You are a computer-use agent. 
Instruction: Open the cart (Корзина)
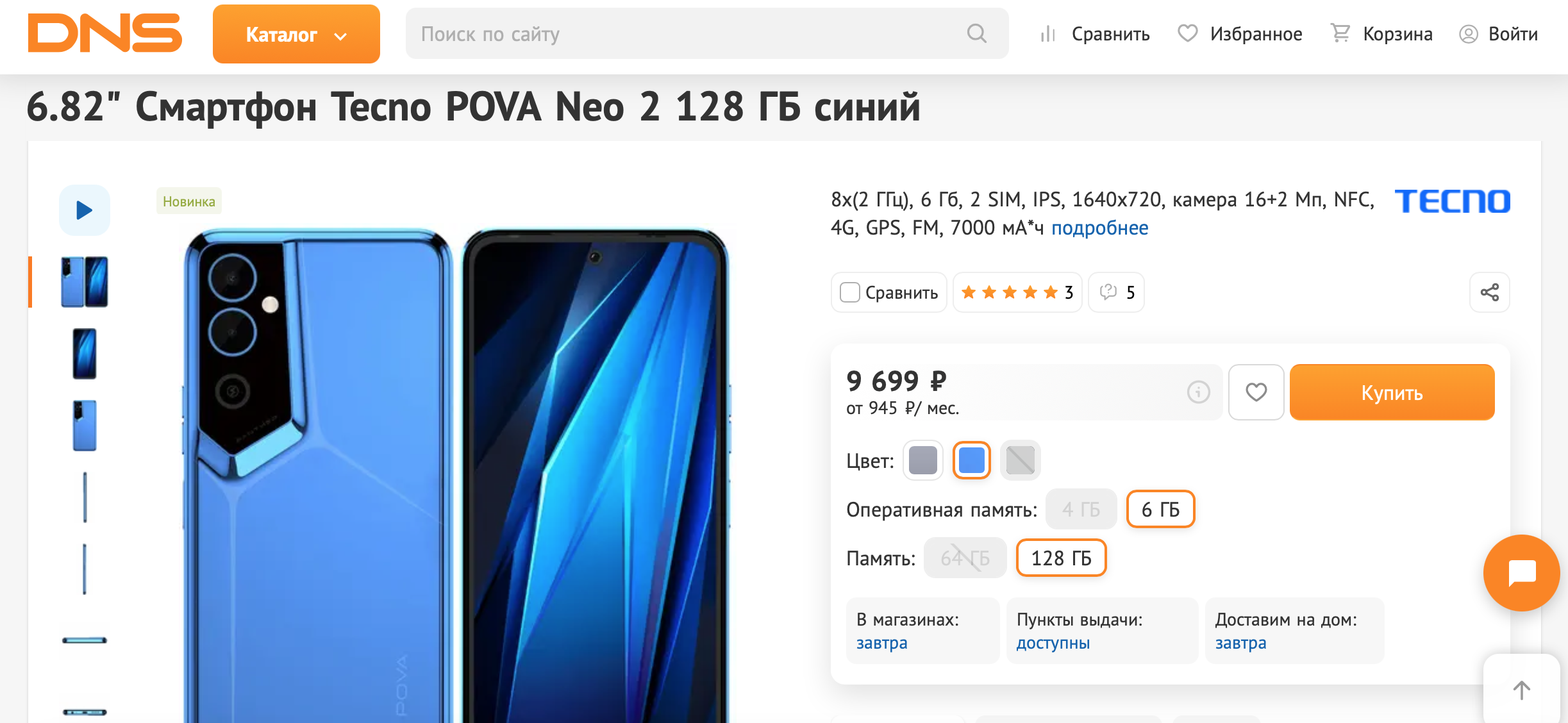pos(1381,33)
